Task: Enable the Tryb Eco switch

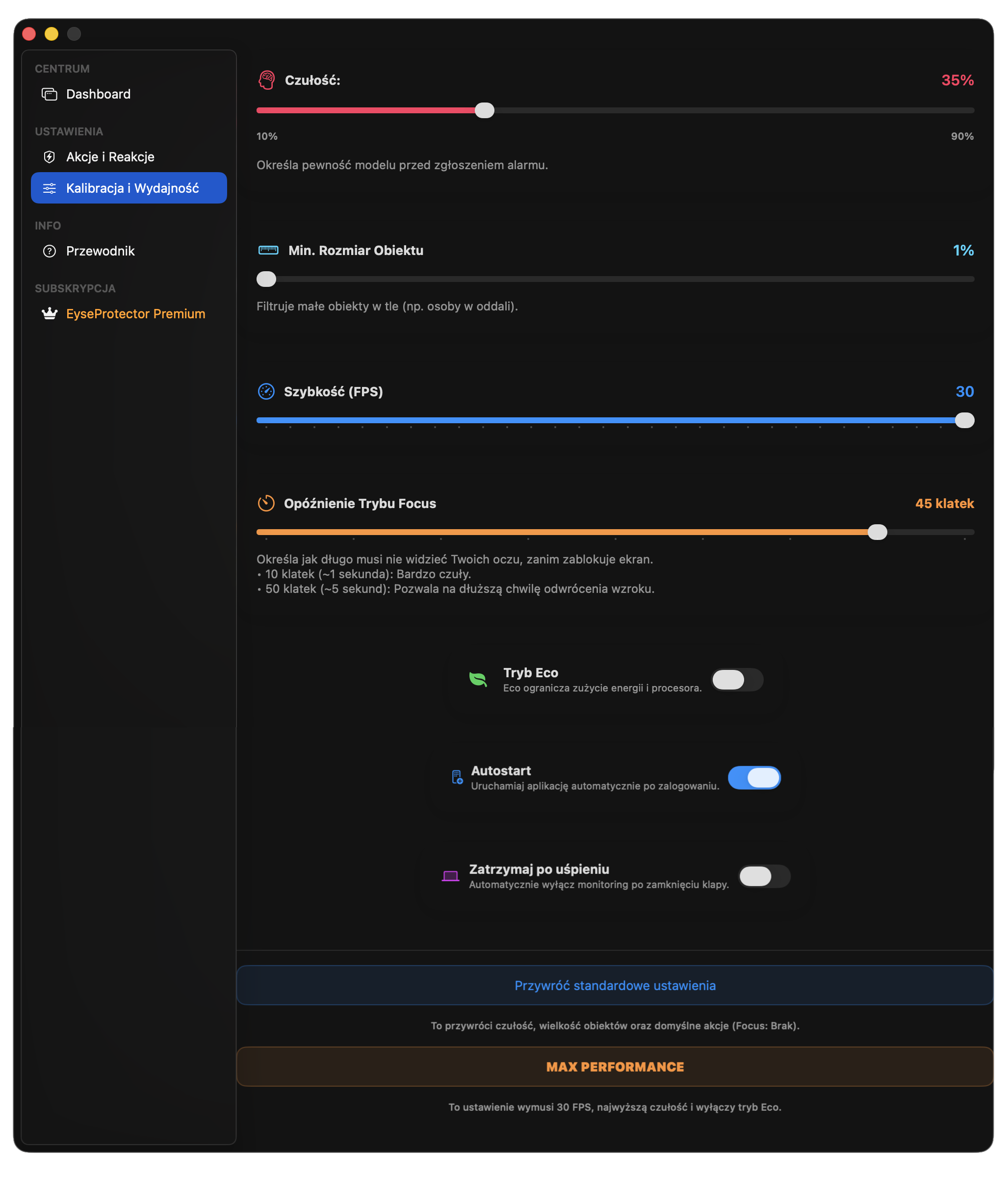Action: click(x=737, y=679)
